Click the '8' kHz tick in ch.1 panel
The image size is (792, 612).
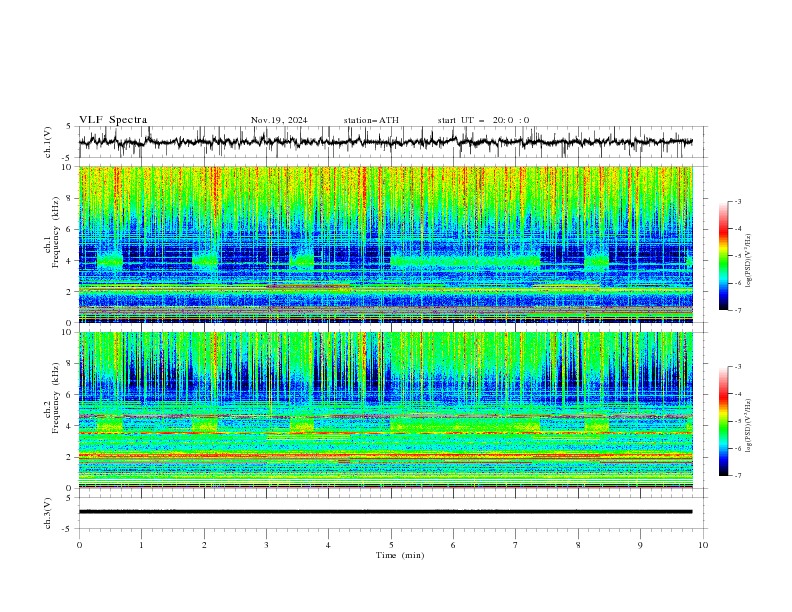[x=71, y=198]
